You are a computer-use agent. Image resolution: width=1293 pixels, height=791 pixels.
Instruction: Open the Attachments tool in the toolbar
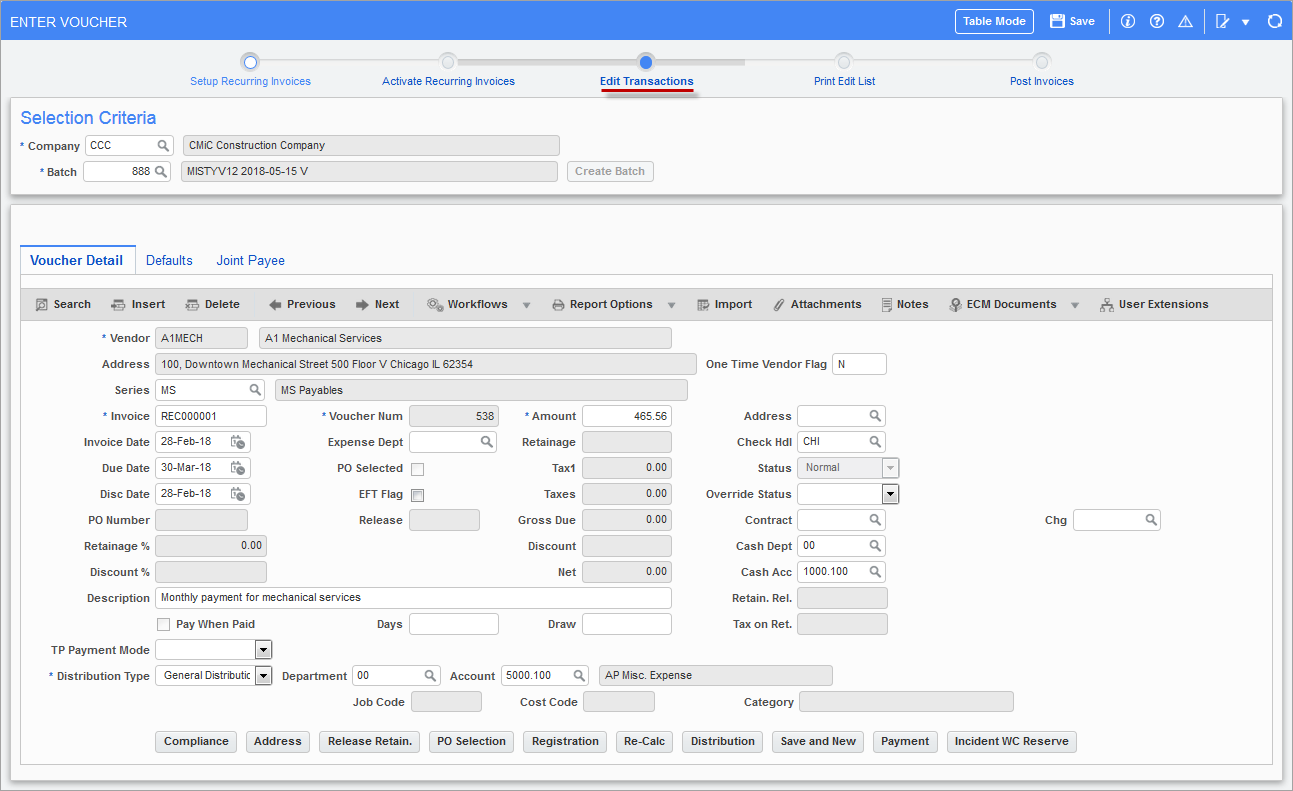click(817, 304)
